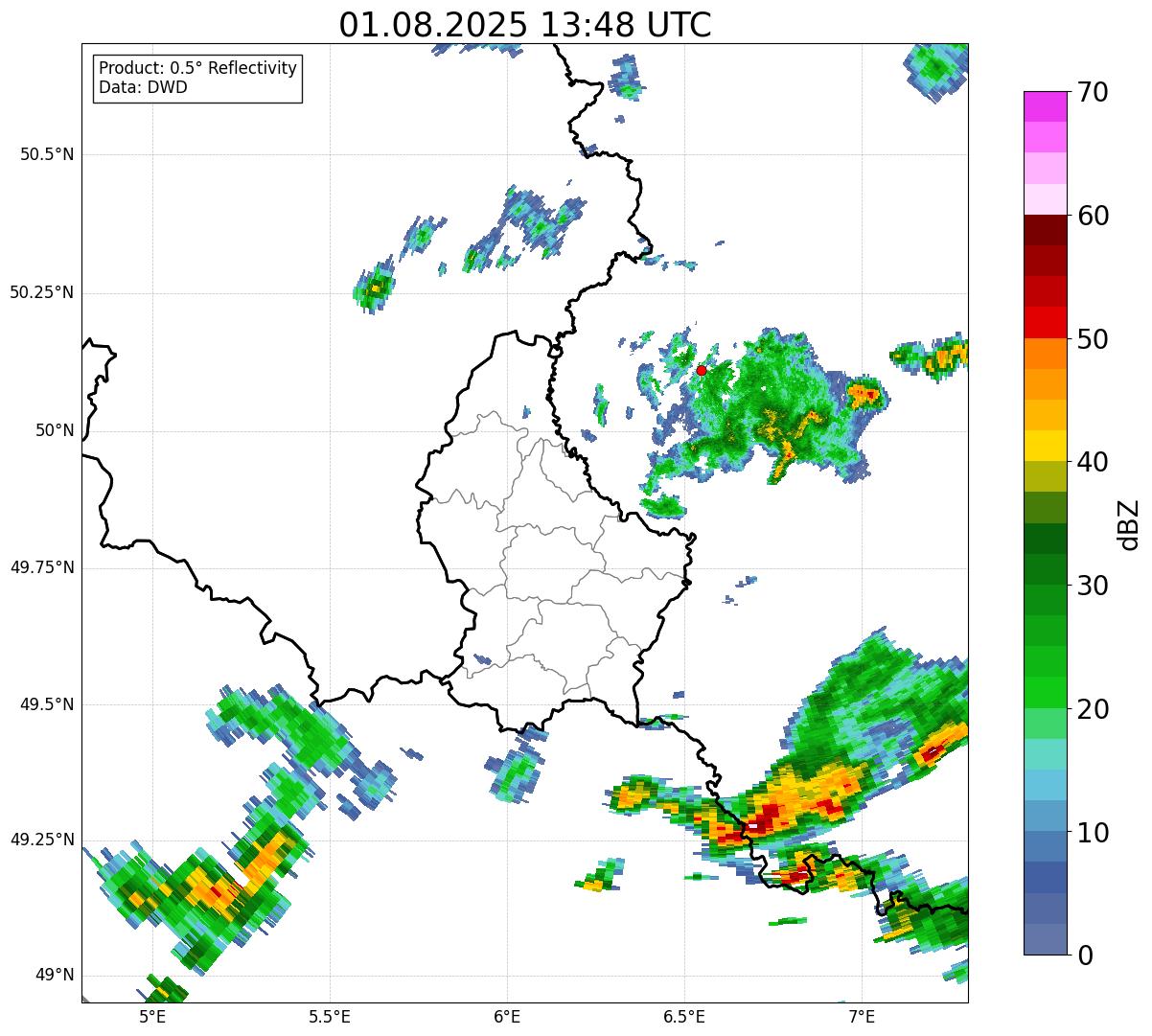
Task: Click the 7°E longitude label
Action: tap(862, 1016)
